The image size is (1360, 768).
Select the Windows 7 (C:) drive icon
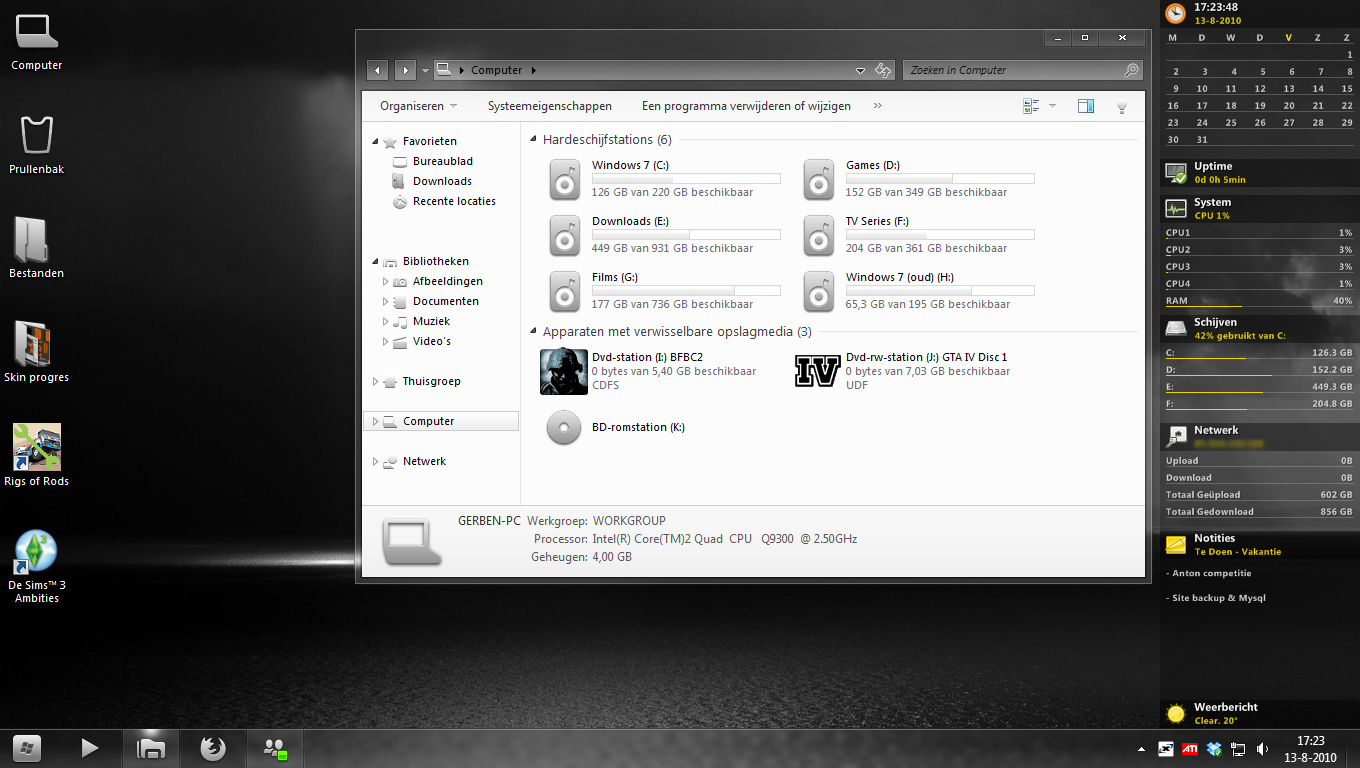(565, 180)
